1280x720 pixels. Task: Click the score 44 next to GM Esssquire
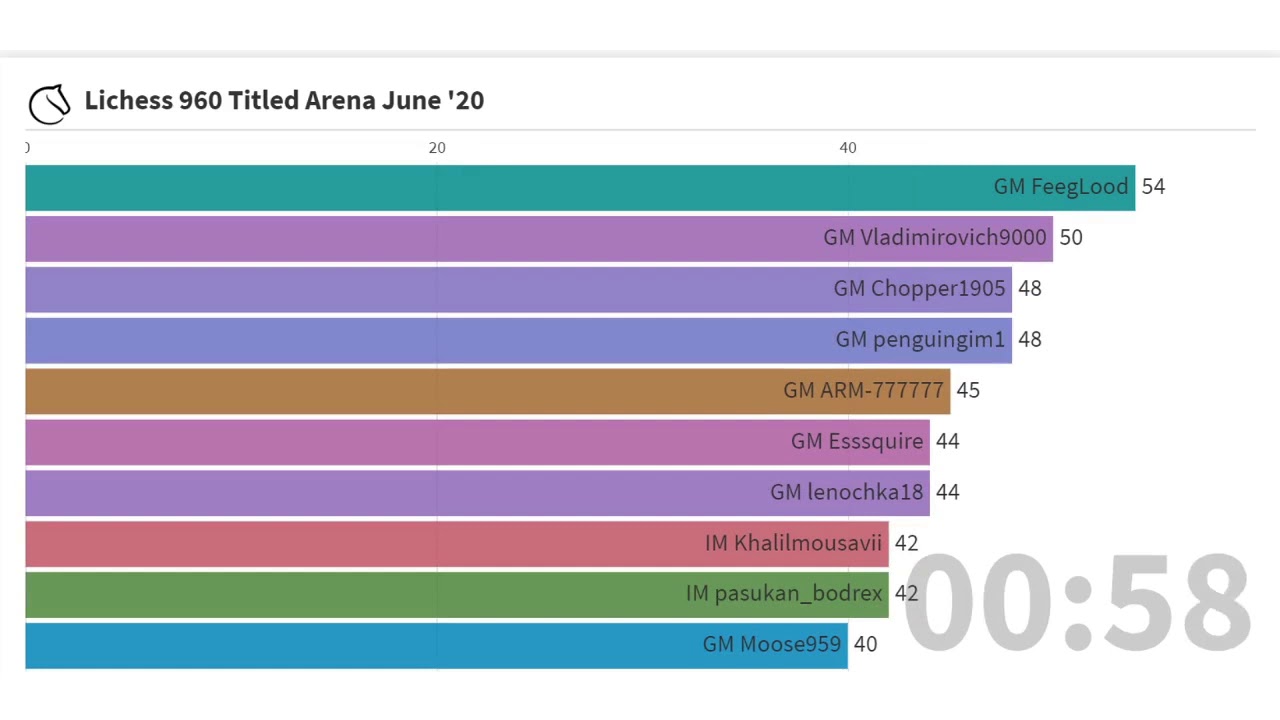tap(947, 441)
